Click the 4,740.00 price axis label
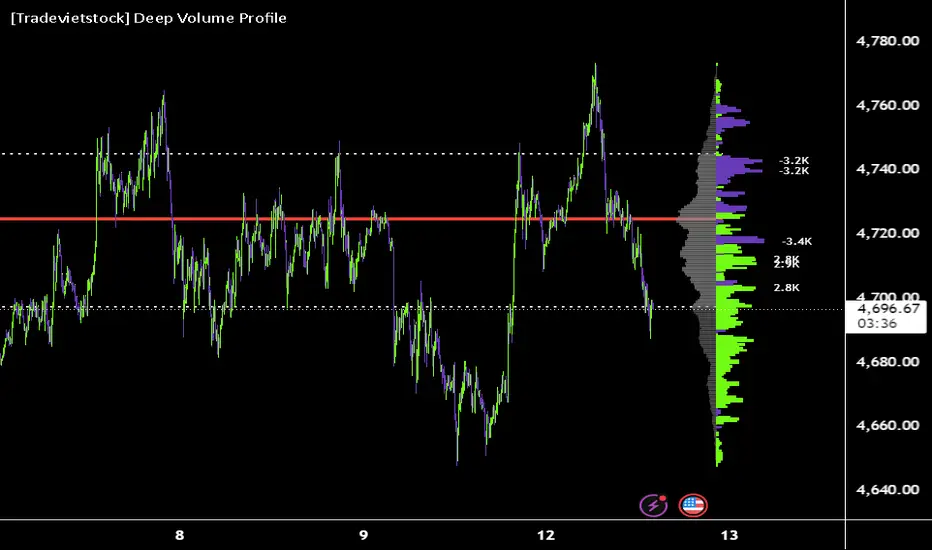The image size is (932, 550). tap(887, 169)
